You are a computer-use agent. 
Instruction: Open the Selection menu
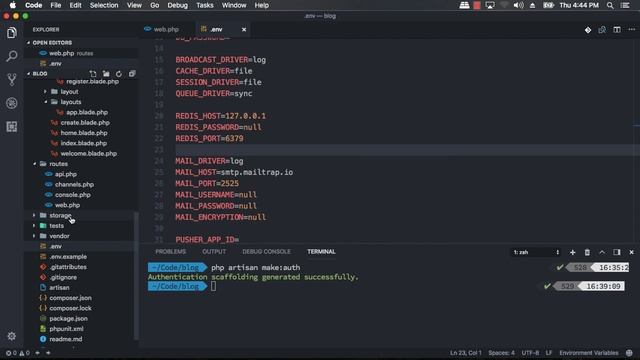click(x=104, y=5)
